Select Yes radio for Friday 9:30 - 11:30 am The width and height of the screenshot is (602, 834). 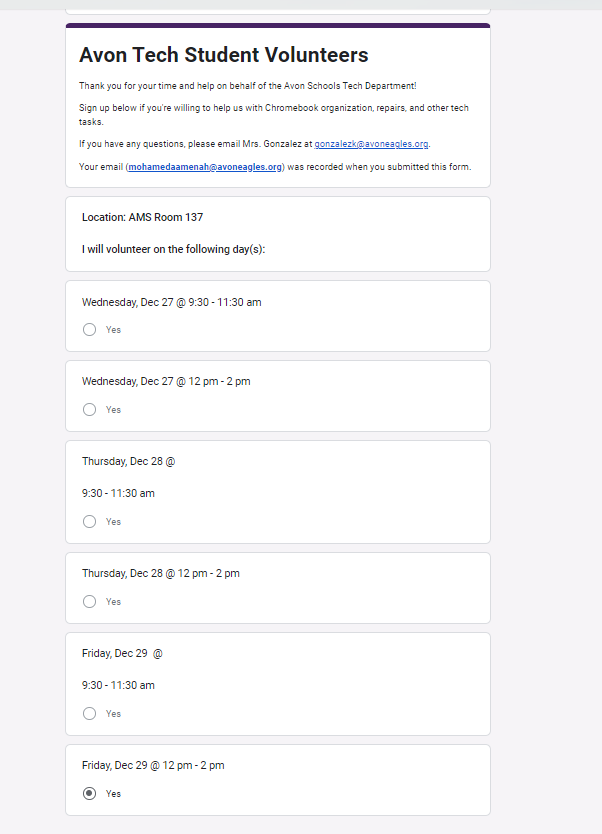tap(90, 713)
